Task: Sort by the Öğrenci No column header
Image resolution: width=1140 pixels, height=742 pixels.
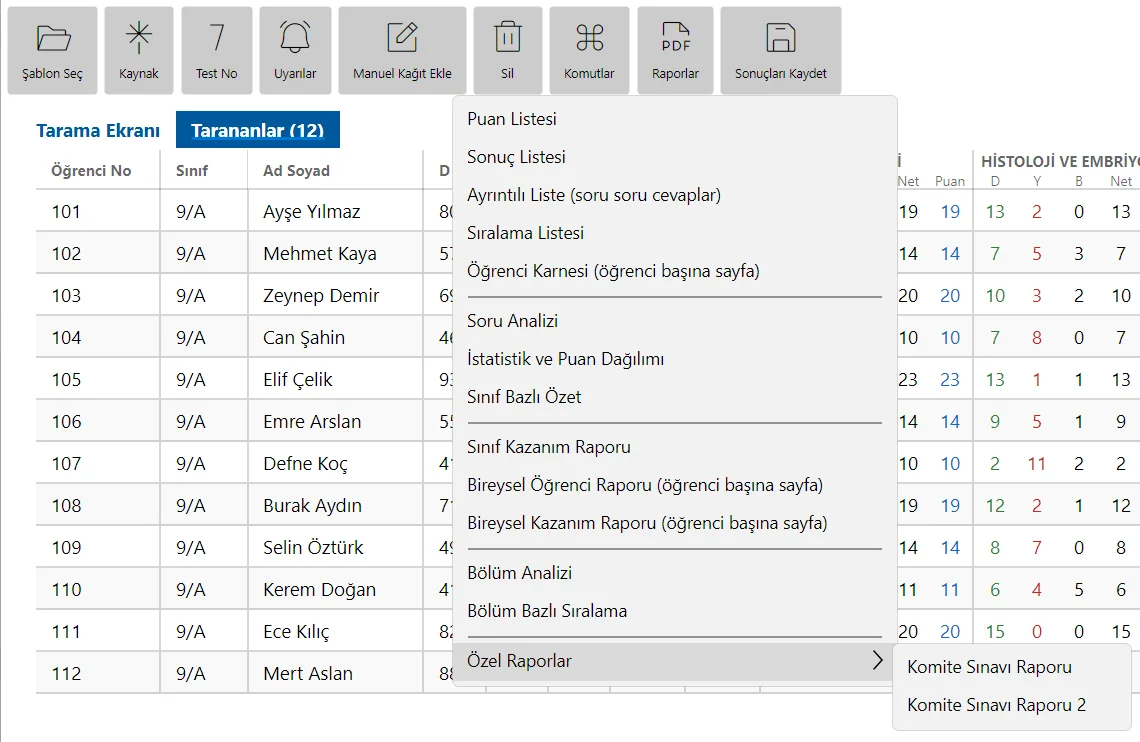Action: click(x=91, y=171)
